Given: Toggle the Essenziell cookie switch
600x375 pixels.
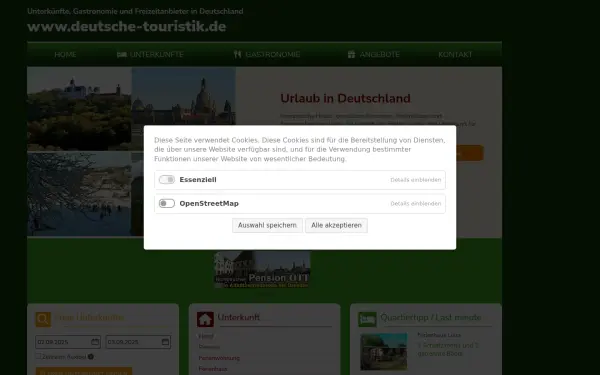Looking at the screenshot, I should [167, 180].
